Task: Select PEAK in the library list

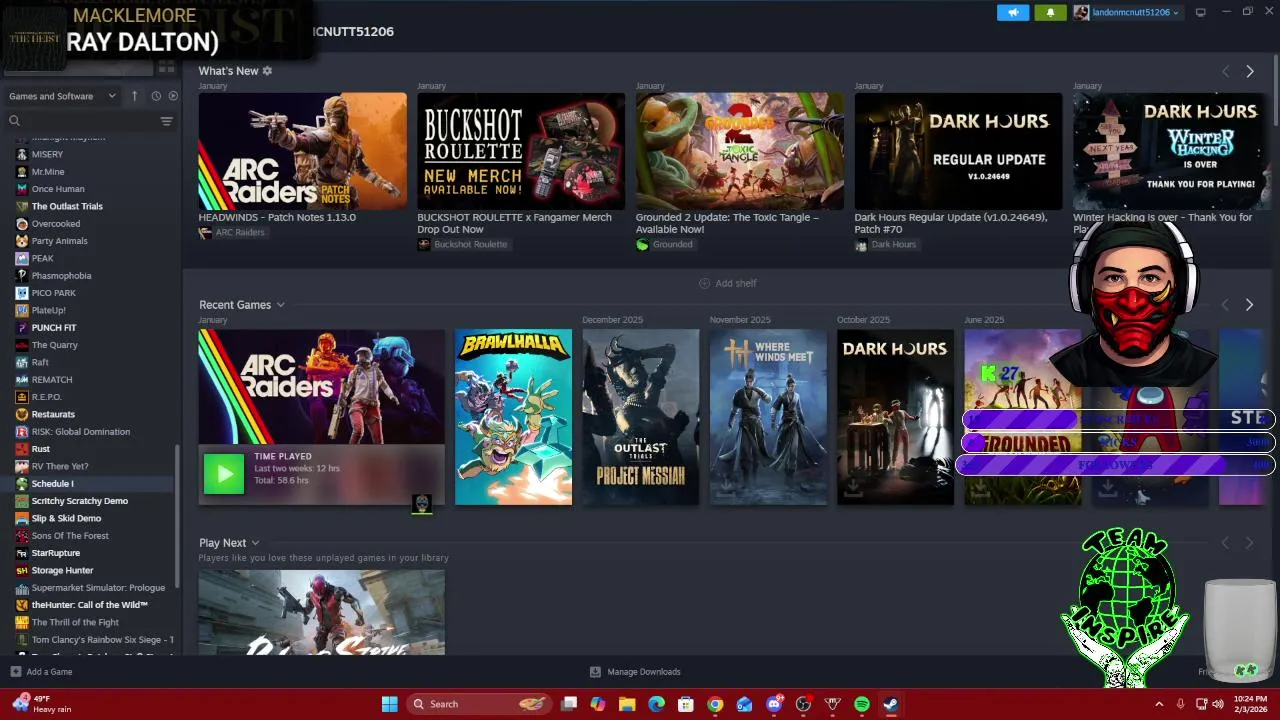Action: [x=42, y=258]
